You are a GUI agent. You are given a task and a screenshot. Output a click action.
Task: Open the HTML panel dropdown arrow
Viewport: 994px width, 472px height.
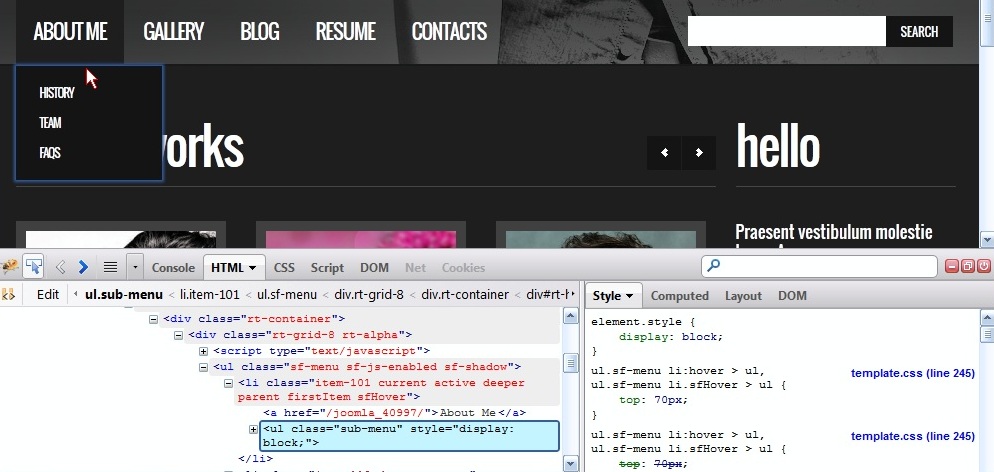point(253,268)
